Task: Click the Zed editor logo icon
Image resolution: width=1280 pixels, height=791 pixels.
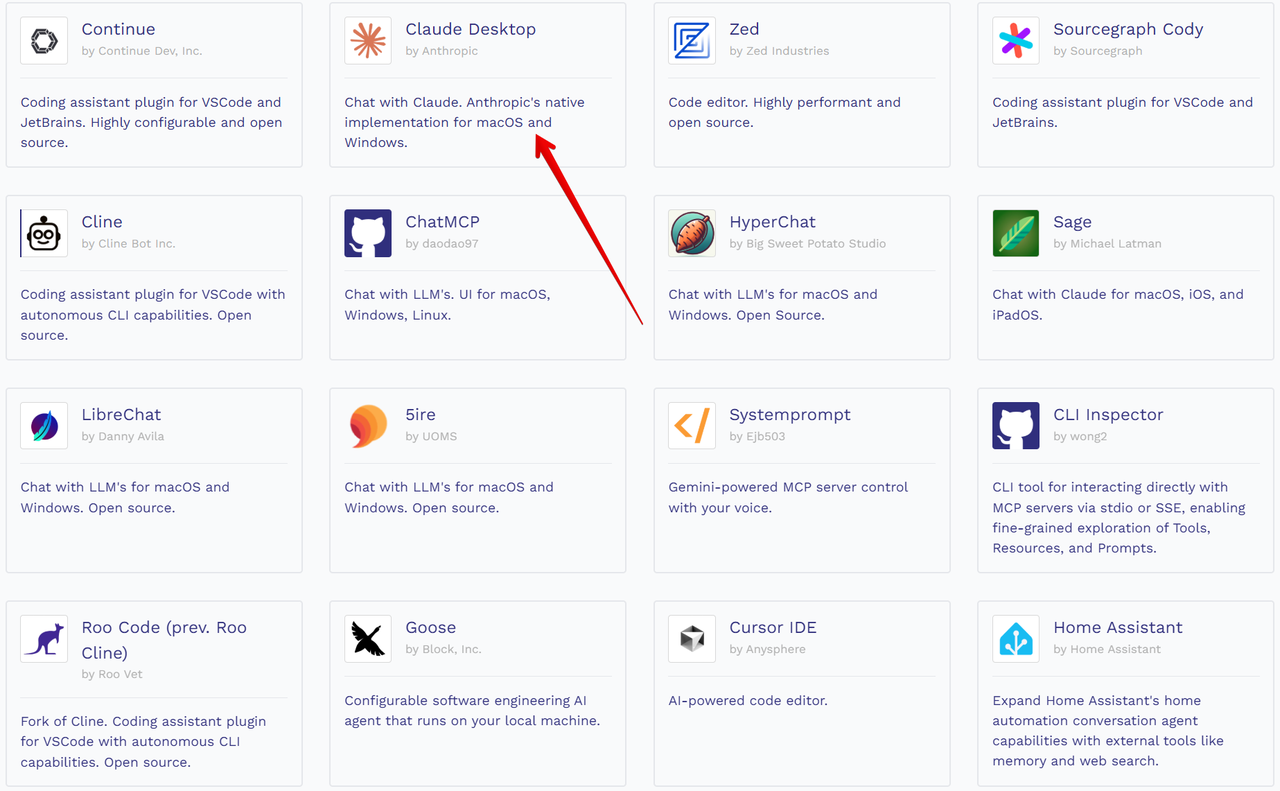Action: 692,41
